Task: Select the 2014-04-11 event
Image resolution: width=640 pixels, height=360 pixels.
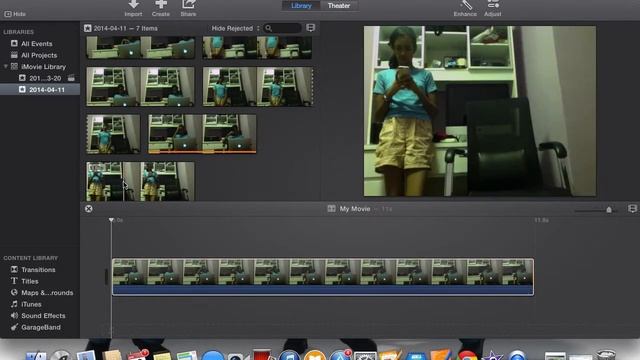Action: tap(40, 89)
